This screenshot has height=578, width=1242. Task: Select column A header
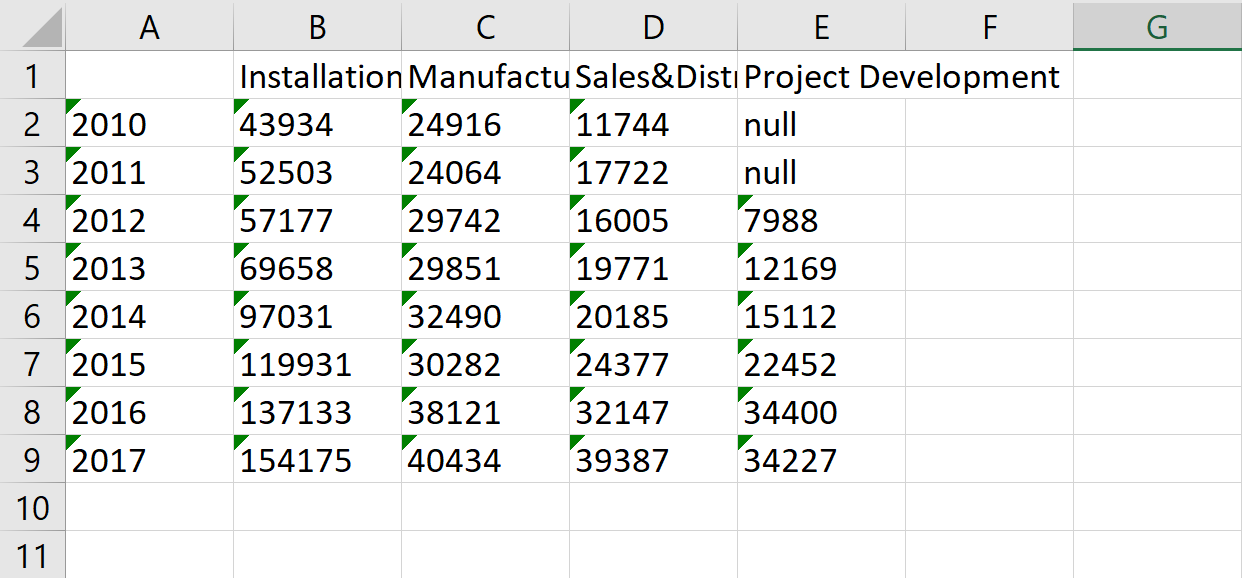[149, 27]
